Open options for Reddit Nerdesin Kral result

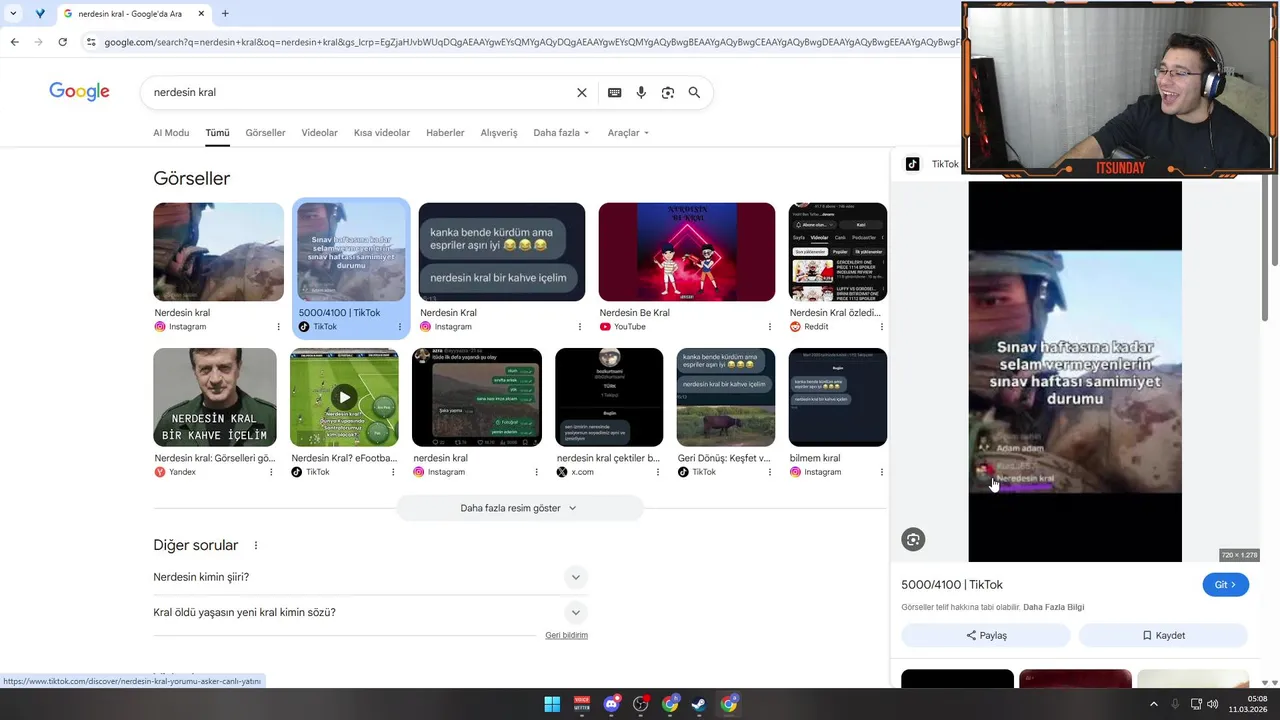881,327
